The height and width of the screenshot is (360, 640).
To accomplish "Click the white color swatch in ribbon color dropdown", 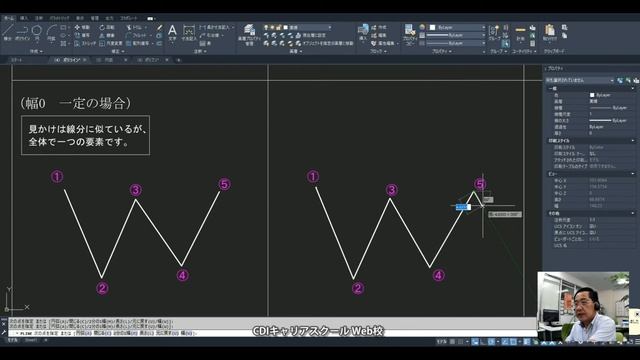I will 433,27.
